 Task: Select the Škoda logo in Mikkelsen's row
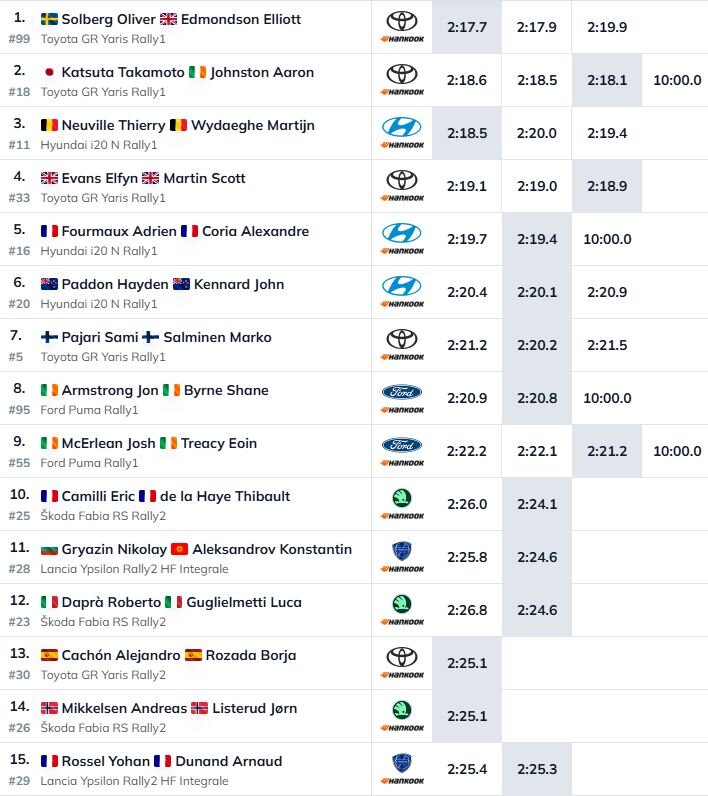[401, 709]
